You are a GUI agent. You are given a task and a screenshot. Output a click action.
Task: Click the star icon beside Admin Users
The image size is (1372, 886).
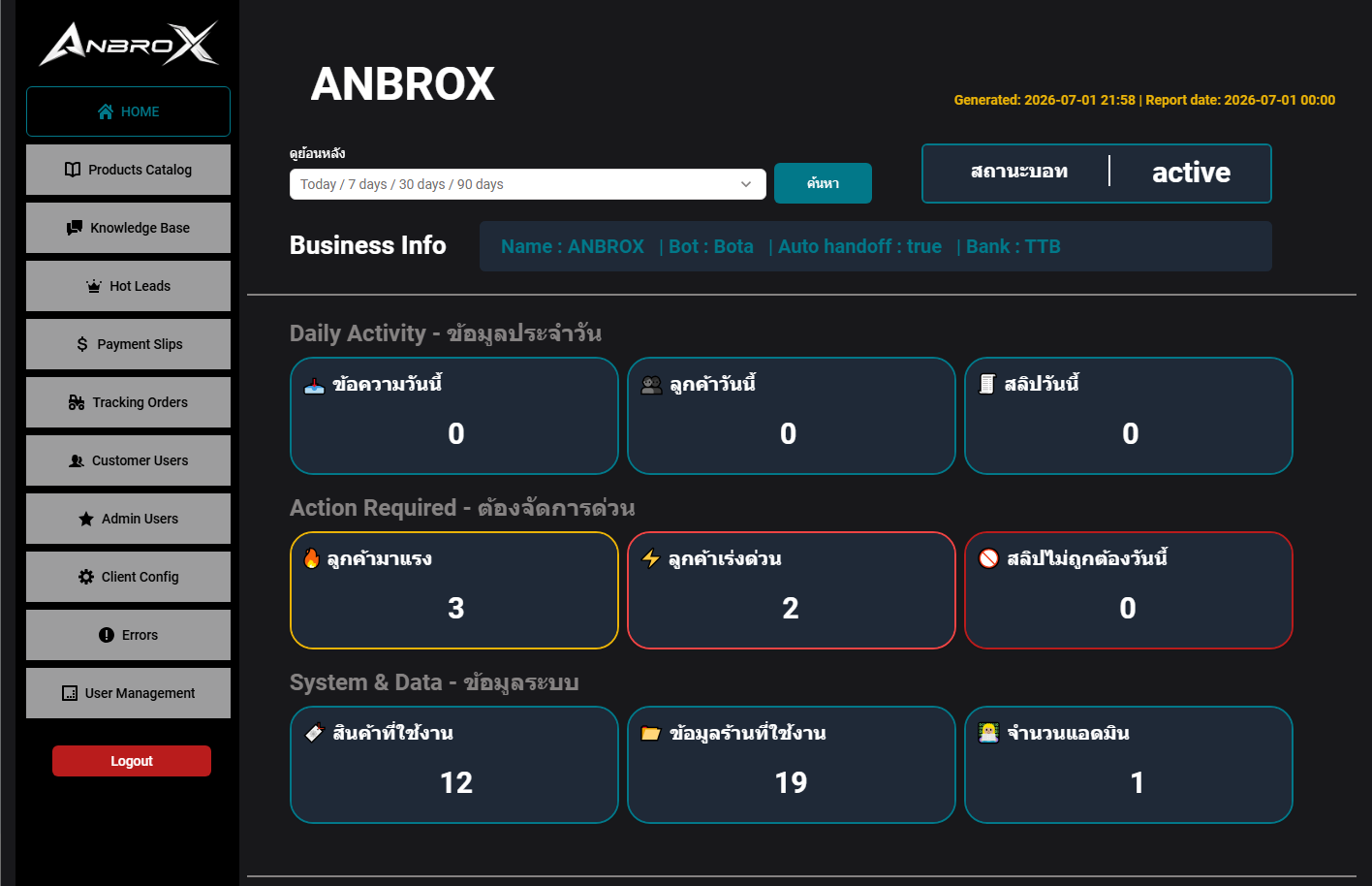pos(86,519)
